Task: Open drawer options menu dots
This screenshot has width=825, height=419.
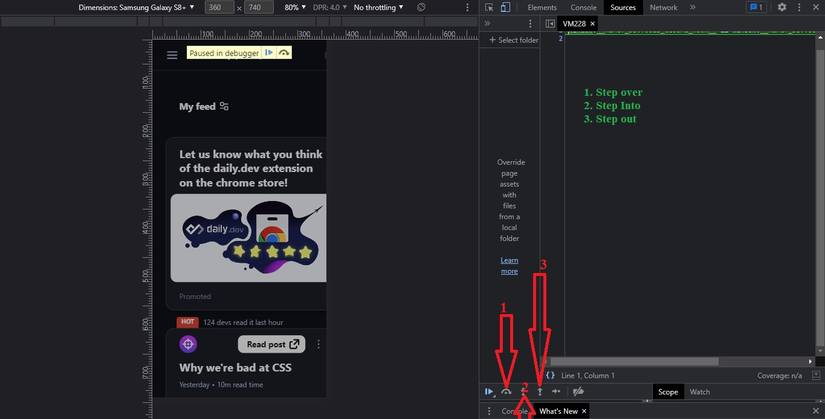Action: pyautogui.click(x=489, y=411)
